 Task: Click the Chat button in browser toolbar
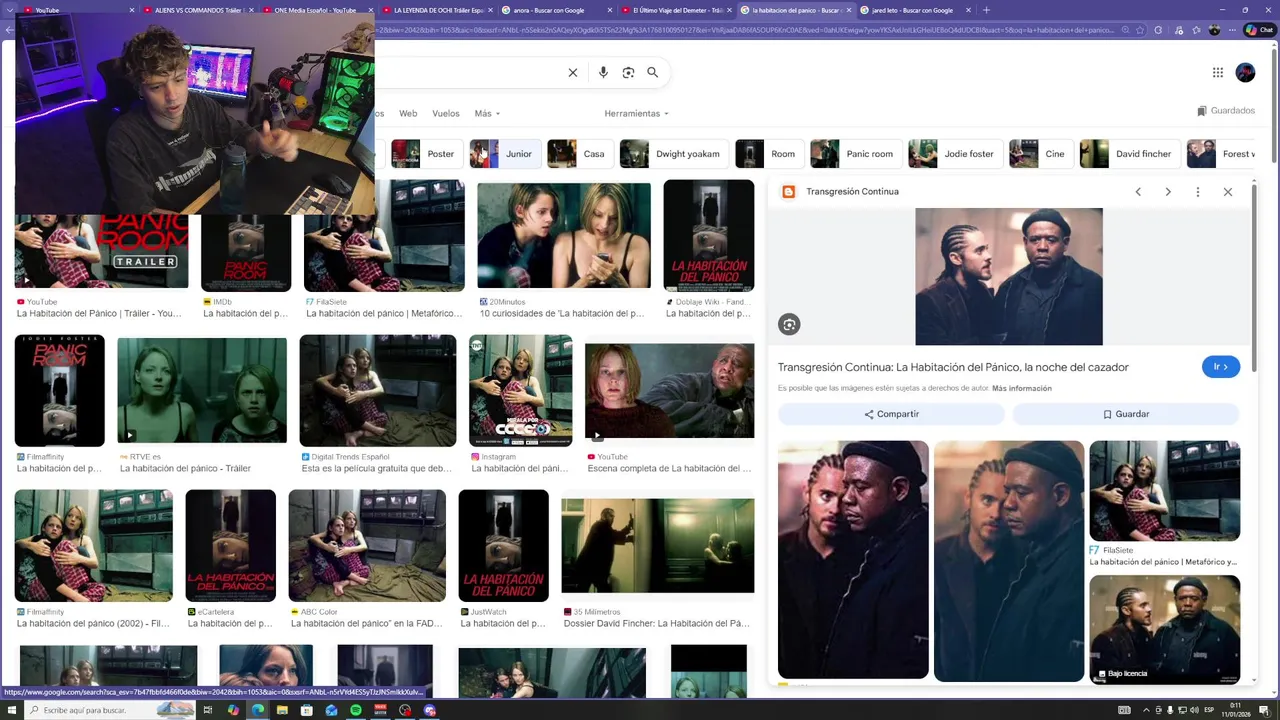coord(1259,30)
